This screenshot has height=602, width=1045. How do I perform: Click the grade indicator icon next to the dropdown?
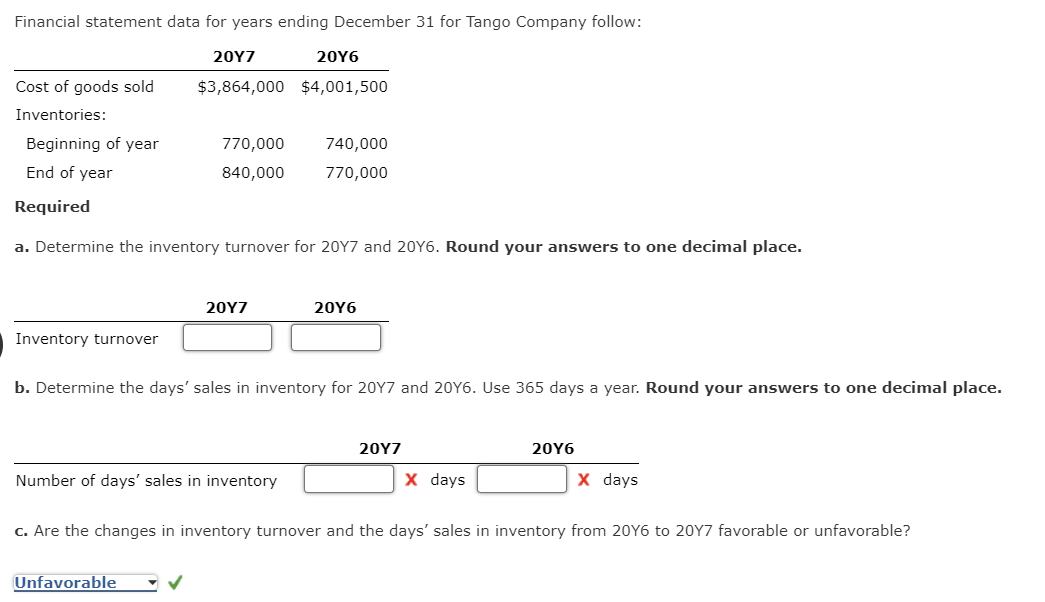[174, 581]
